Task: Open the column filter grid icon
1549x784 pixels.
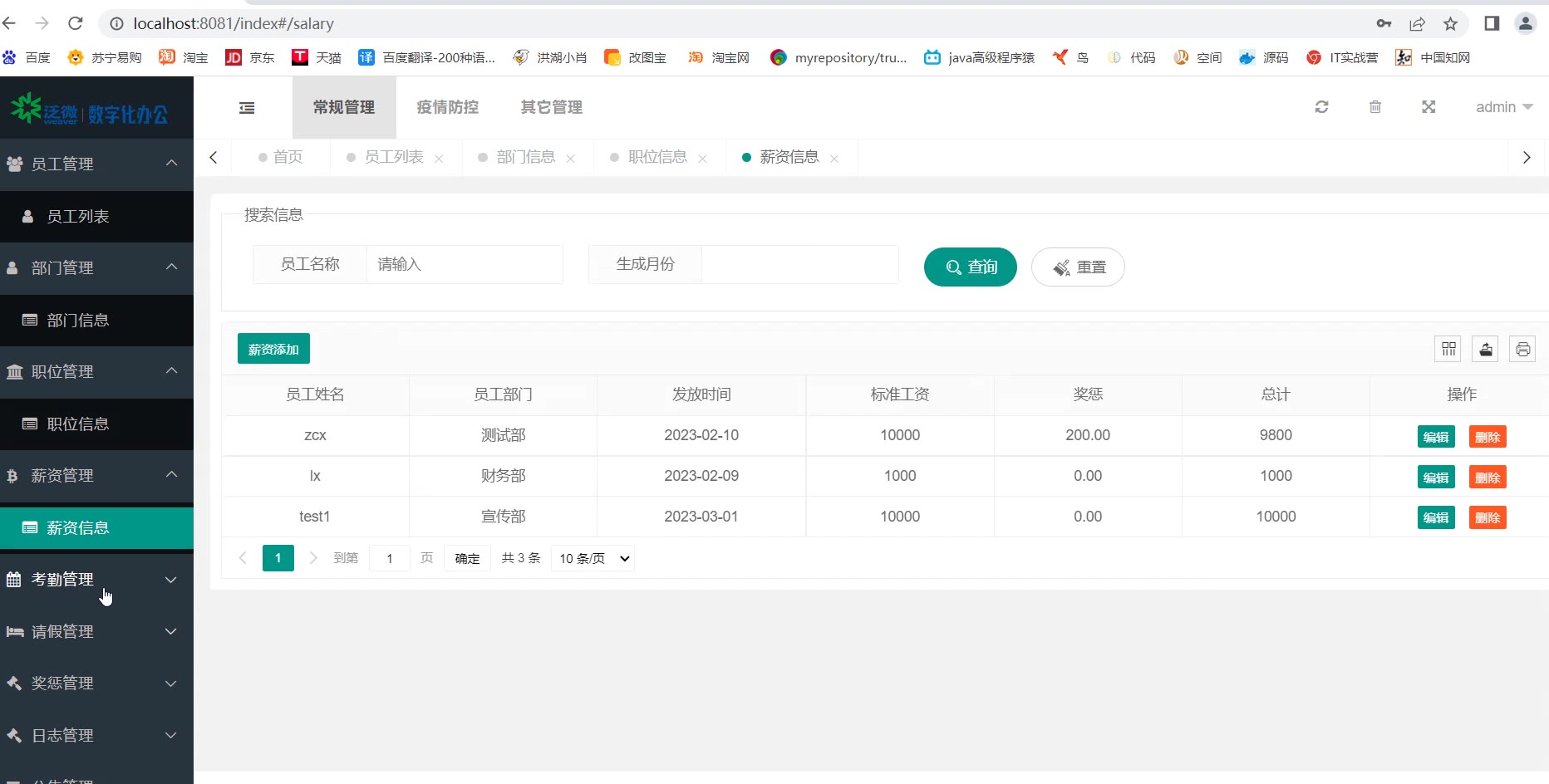Action: point(1448,349)
